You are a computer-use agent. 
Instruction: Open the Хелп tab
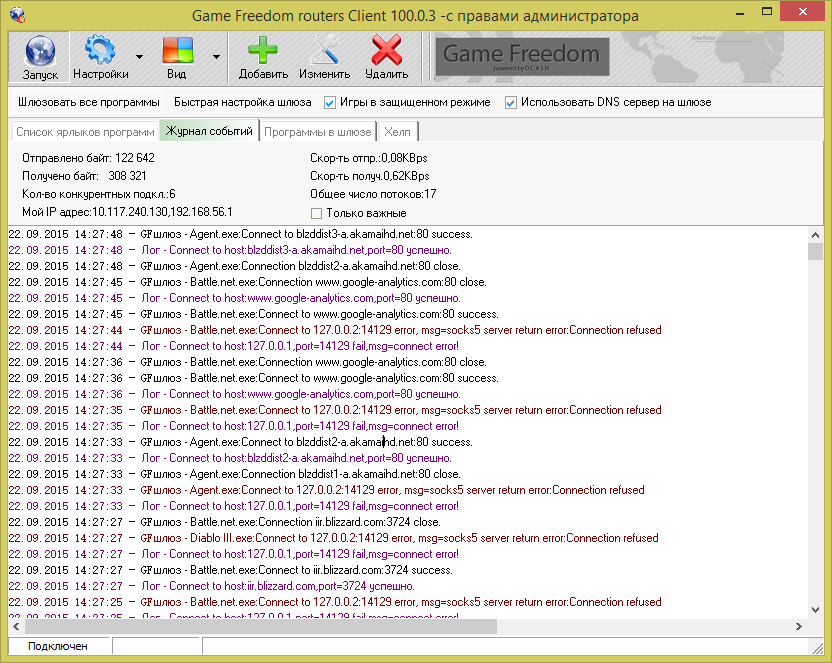[397, 132]
